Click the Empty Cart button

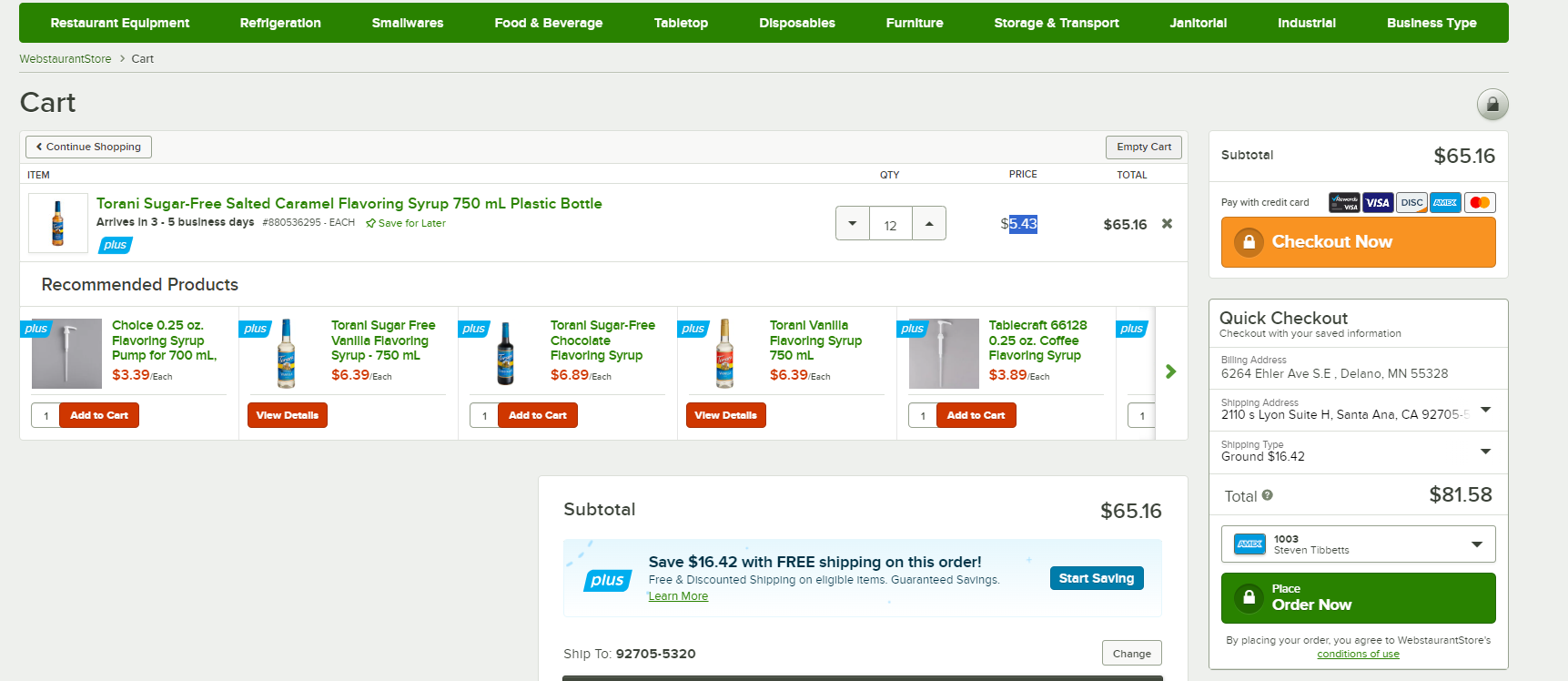click(1144, 147)
